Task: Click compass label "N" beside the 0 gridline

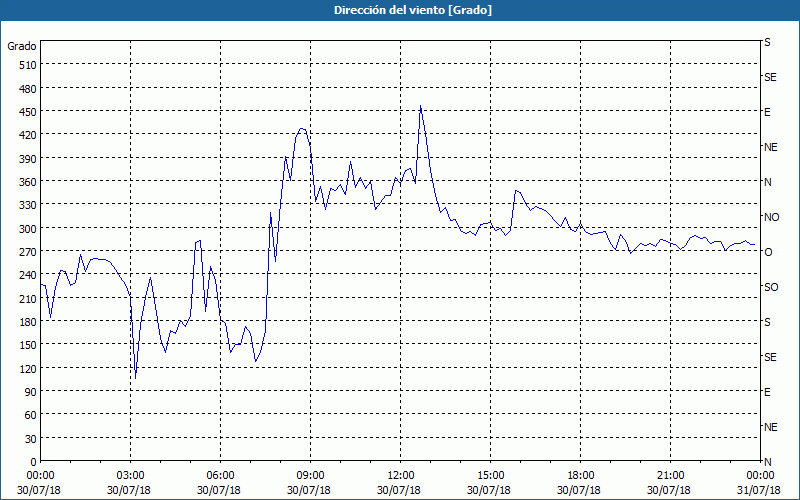Action: click(x=767, y=462)
